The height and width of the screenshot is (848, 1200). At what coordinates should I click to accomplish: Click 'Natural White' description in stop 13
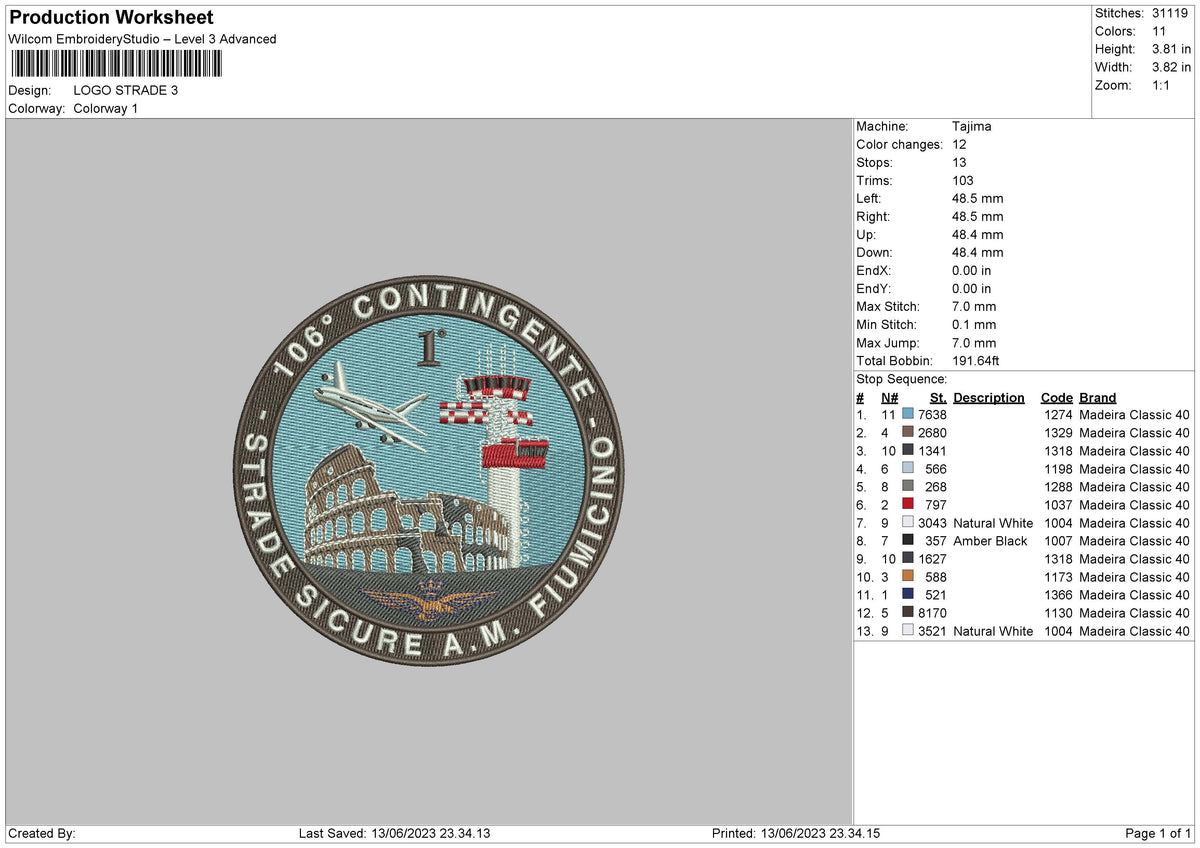tap(993, 630)
